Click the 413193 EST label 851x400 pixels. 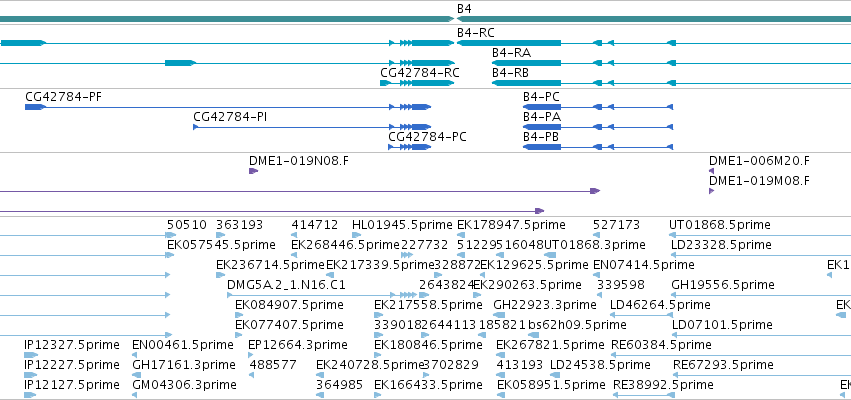pyautogui.click(x=520, y=365)
